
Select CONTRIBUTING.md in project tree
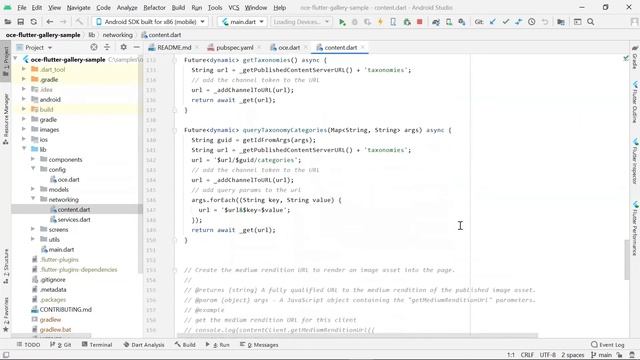tap(65, 309)
